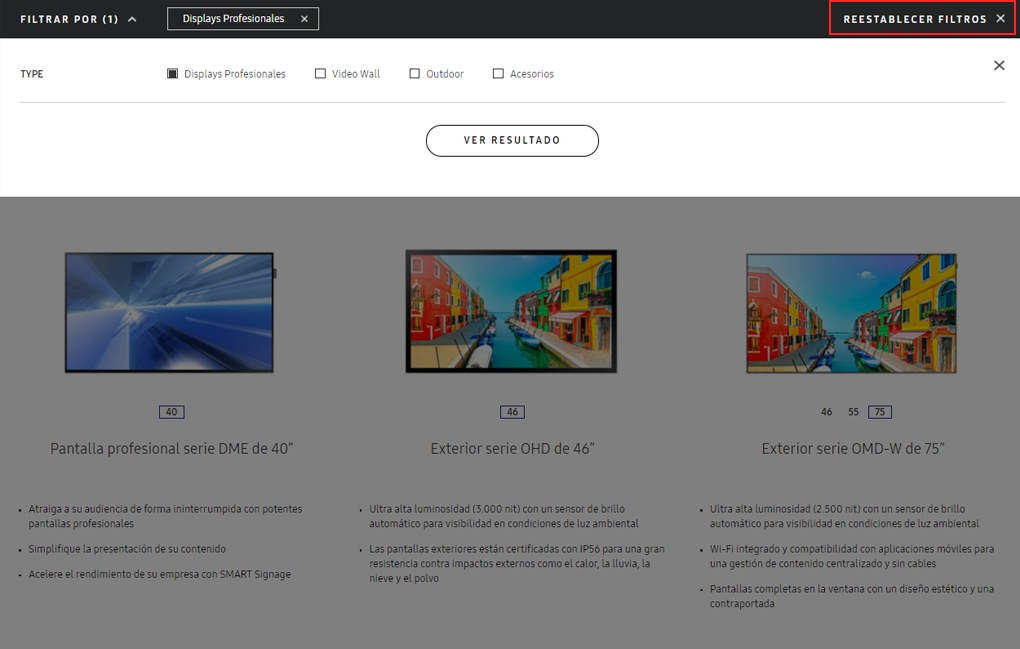Tick the Outdoor filter checkbox
The image size is (1020, 649).
(x=414, y=73)
